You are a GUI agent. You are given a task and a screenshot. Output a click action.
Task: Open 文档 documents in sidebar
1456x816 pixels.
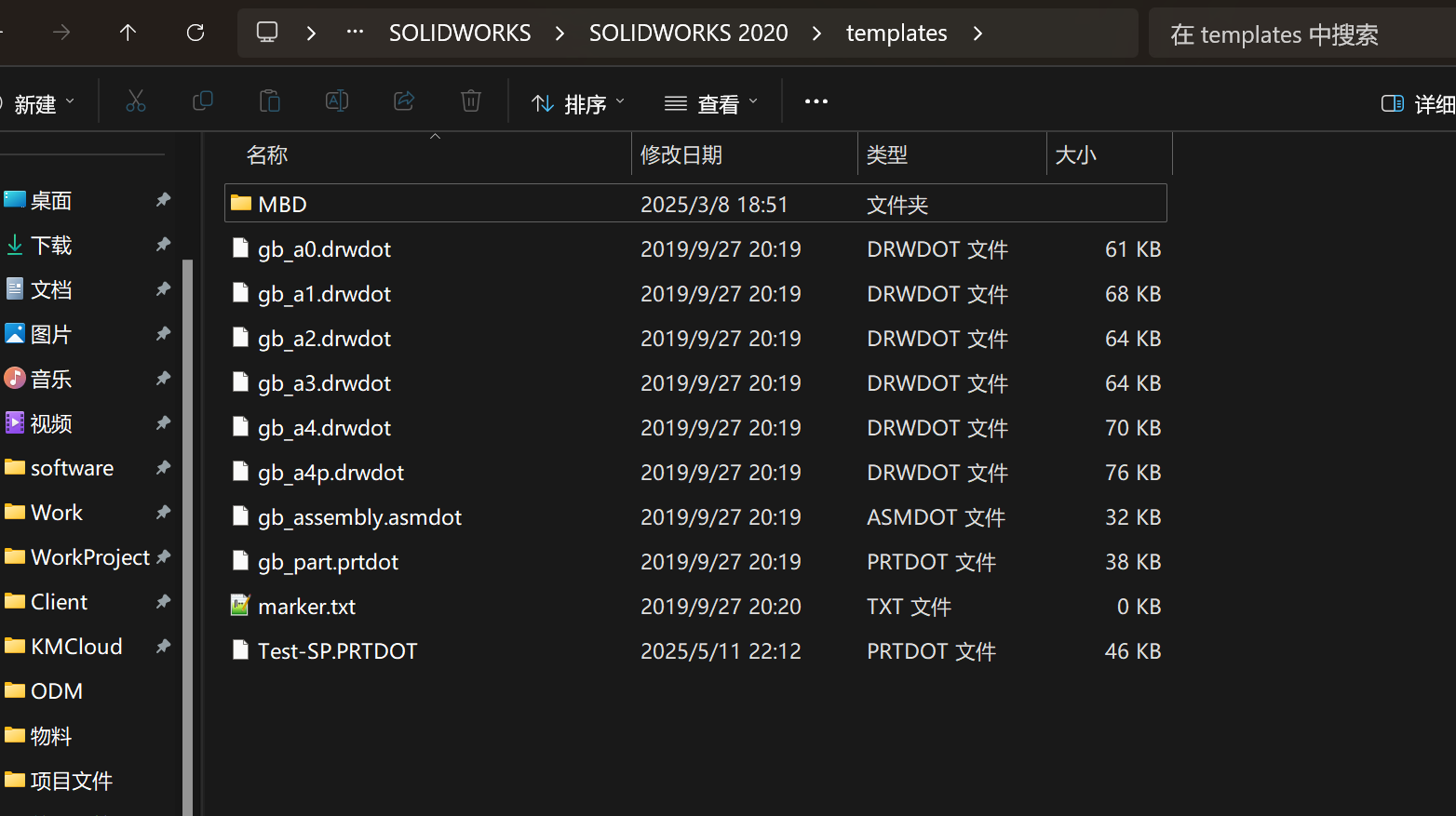pyautogui.click(x=51, y=289)
